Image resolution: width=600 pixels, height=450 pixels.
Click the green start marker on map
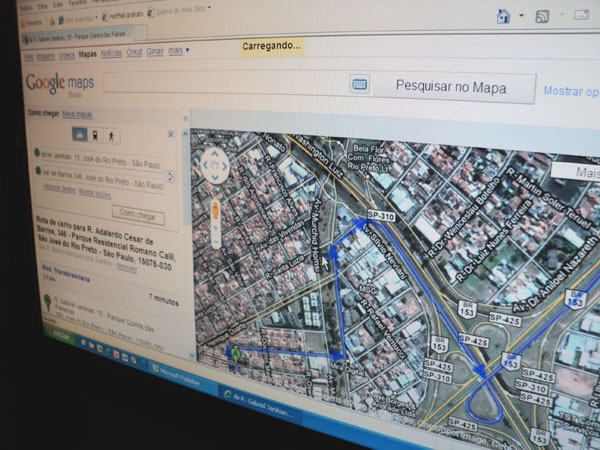(236, 354)
